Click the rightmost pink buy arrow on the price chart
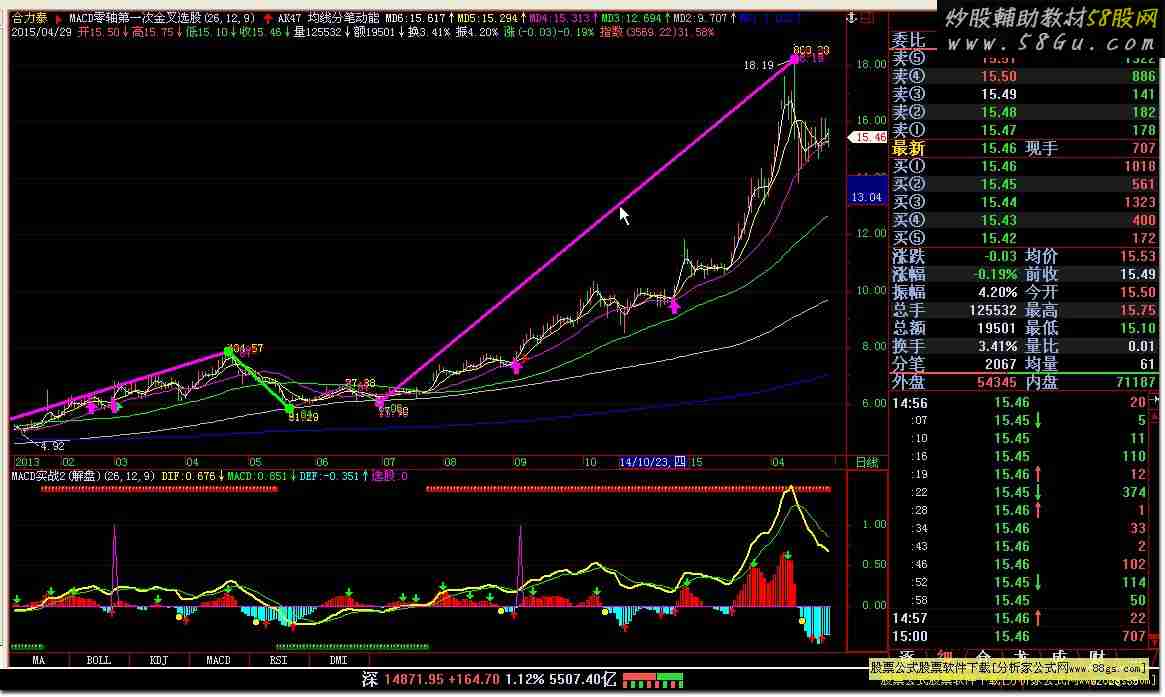The height and width of the screenshot is (697, 1165). pos(674,305)
